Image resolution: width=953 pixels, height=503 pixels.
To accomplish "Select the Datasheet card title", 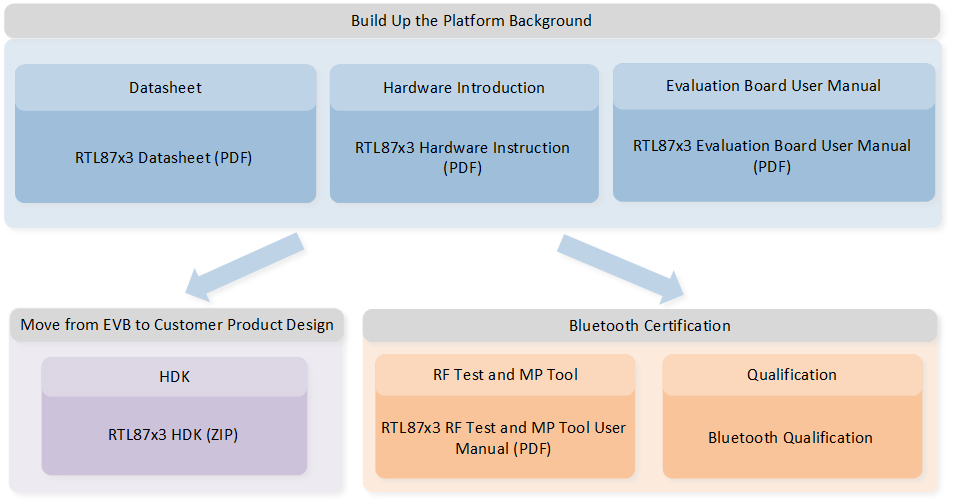I will (x=165, y=87).
